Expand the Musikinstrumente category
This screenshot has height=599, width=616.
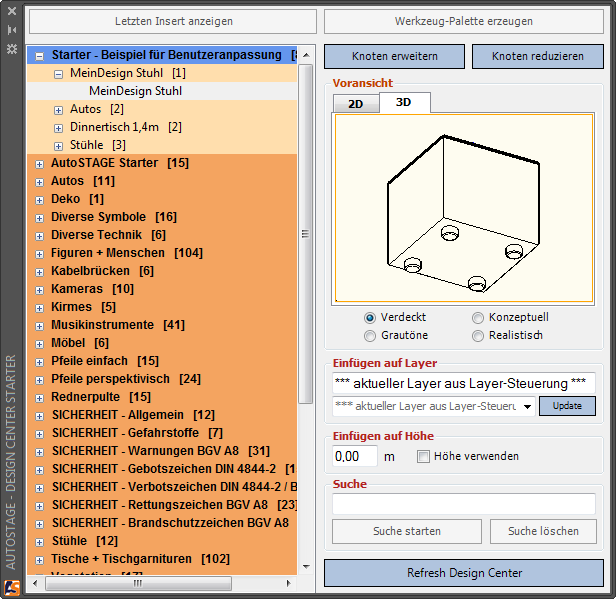(x=39, y=325)
